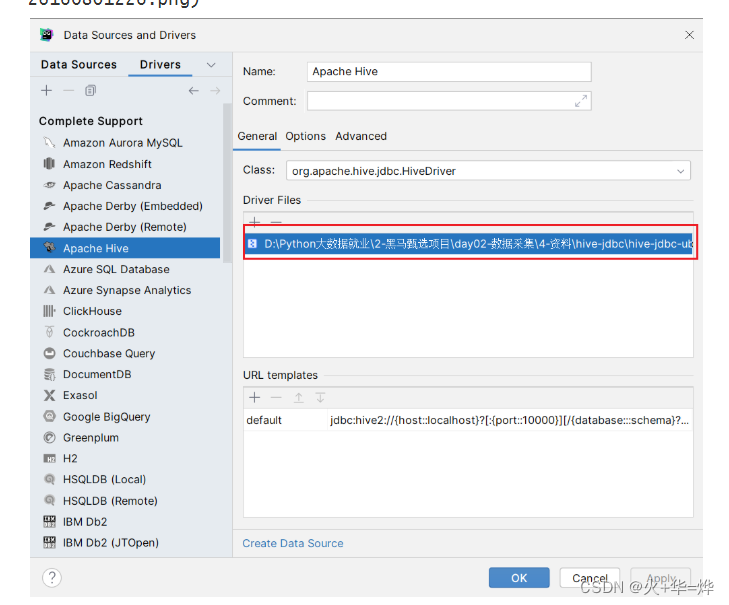
Task: Click the add driver plus icon
Action: pyautogui.click(x=46, y=91)
